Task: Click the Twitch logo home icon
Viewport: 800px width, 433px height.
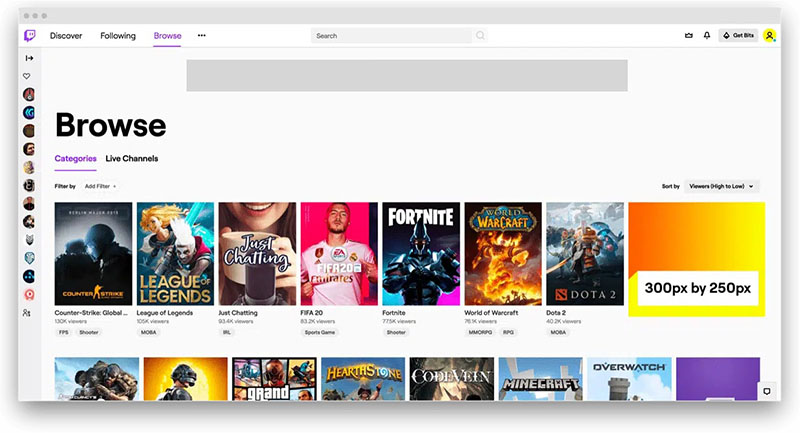Action: pos(30,36)
